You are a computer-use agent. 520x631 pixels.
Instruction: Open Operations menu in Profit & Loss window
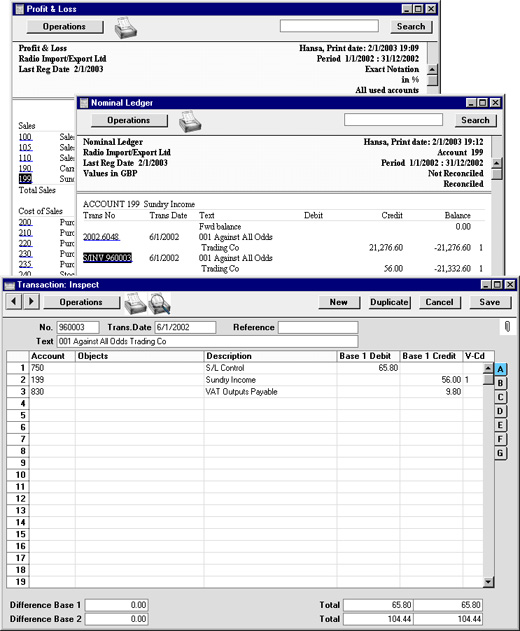[x=64, y=27]
